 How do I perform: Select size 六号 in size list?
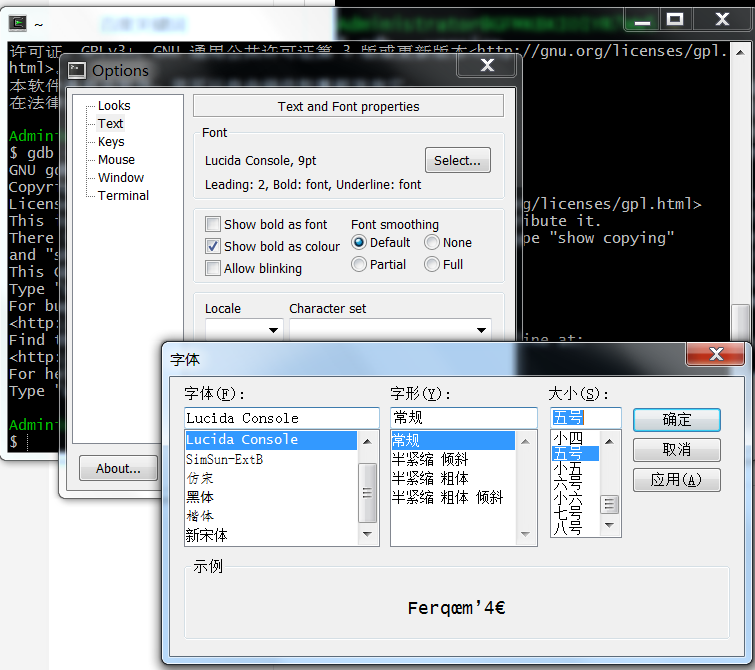tap(575, 483)
